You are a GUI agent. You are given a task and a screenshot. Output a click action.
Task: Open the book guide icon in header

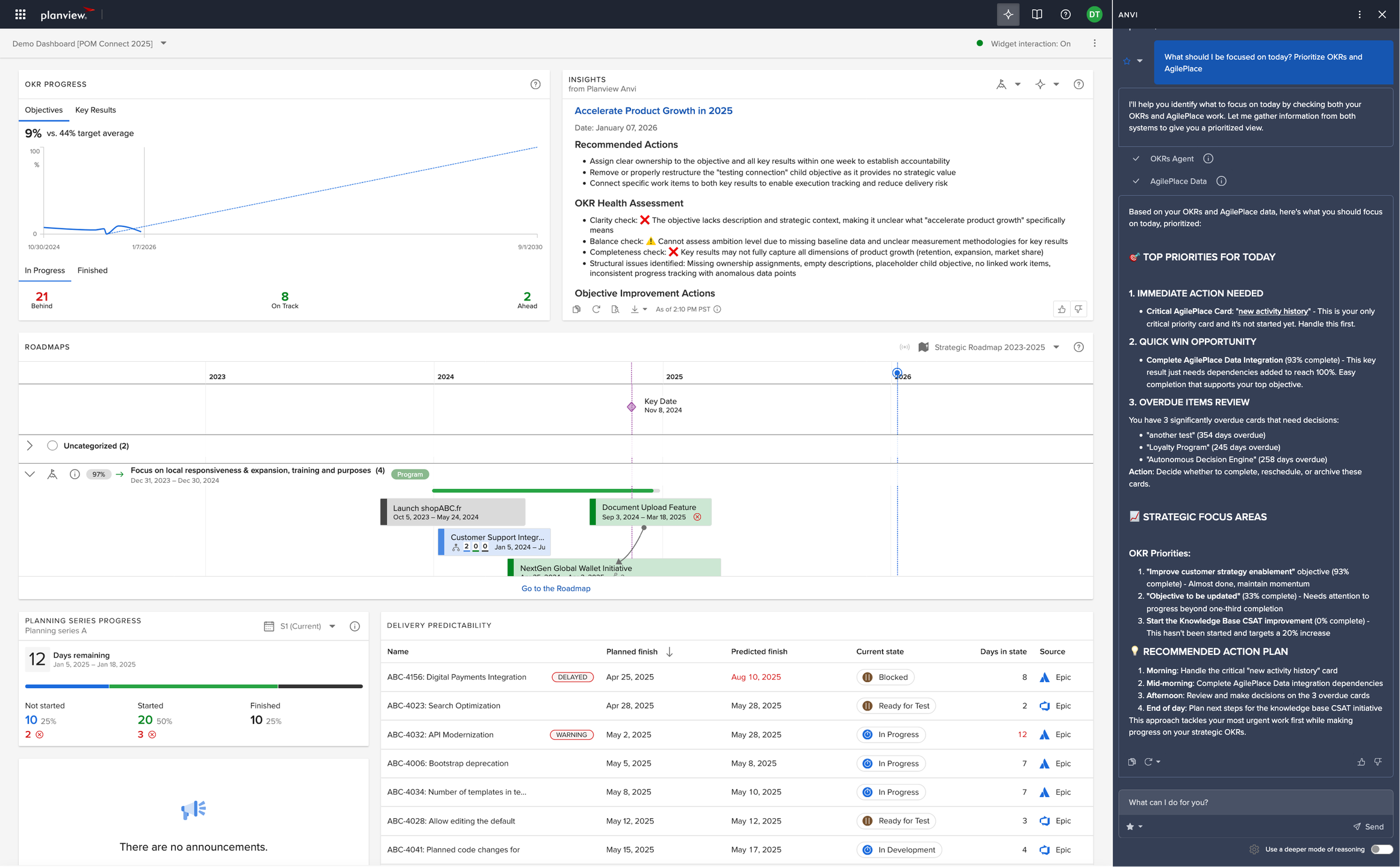(x=1037, y=14)
